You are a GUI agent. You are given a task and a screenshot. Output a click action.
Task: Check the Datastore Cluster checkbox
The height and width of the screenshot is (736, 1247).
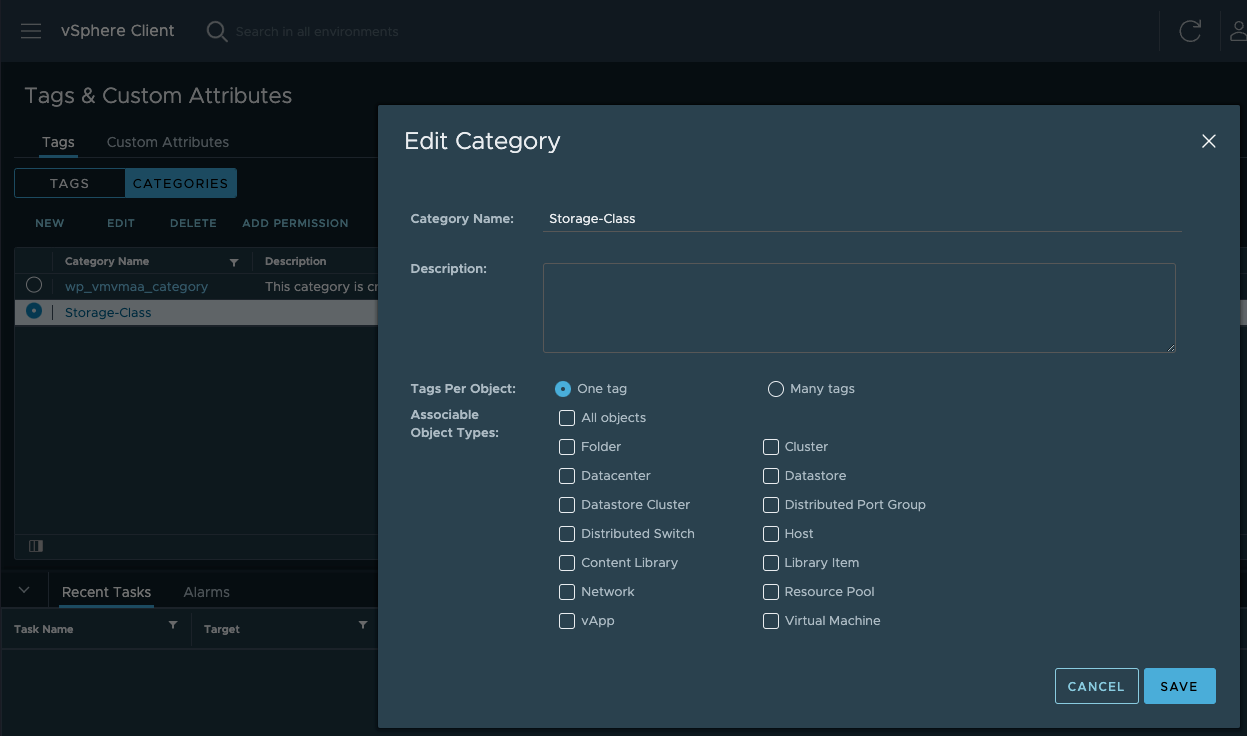(567, 505)
